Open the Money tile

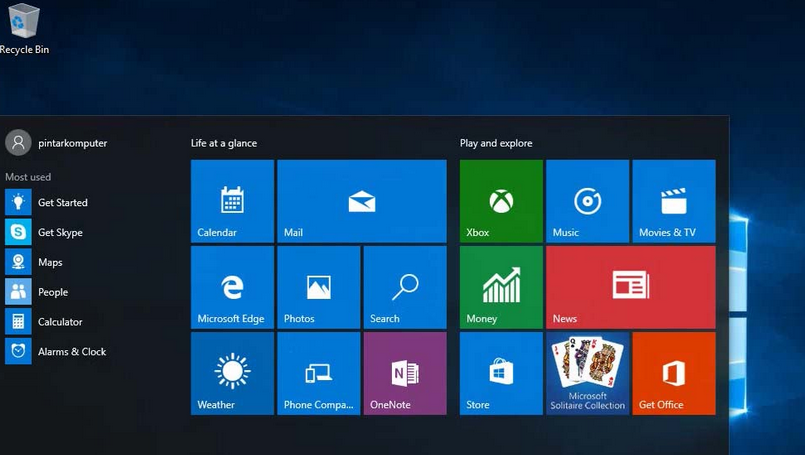click(501, 287)
